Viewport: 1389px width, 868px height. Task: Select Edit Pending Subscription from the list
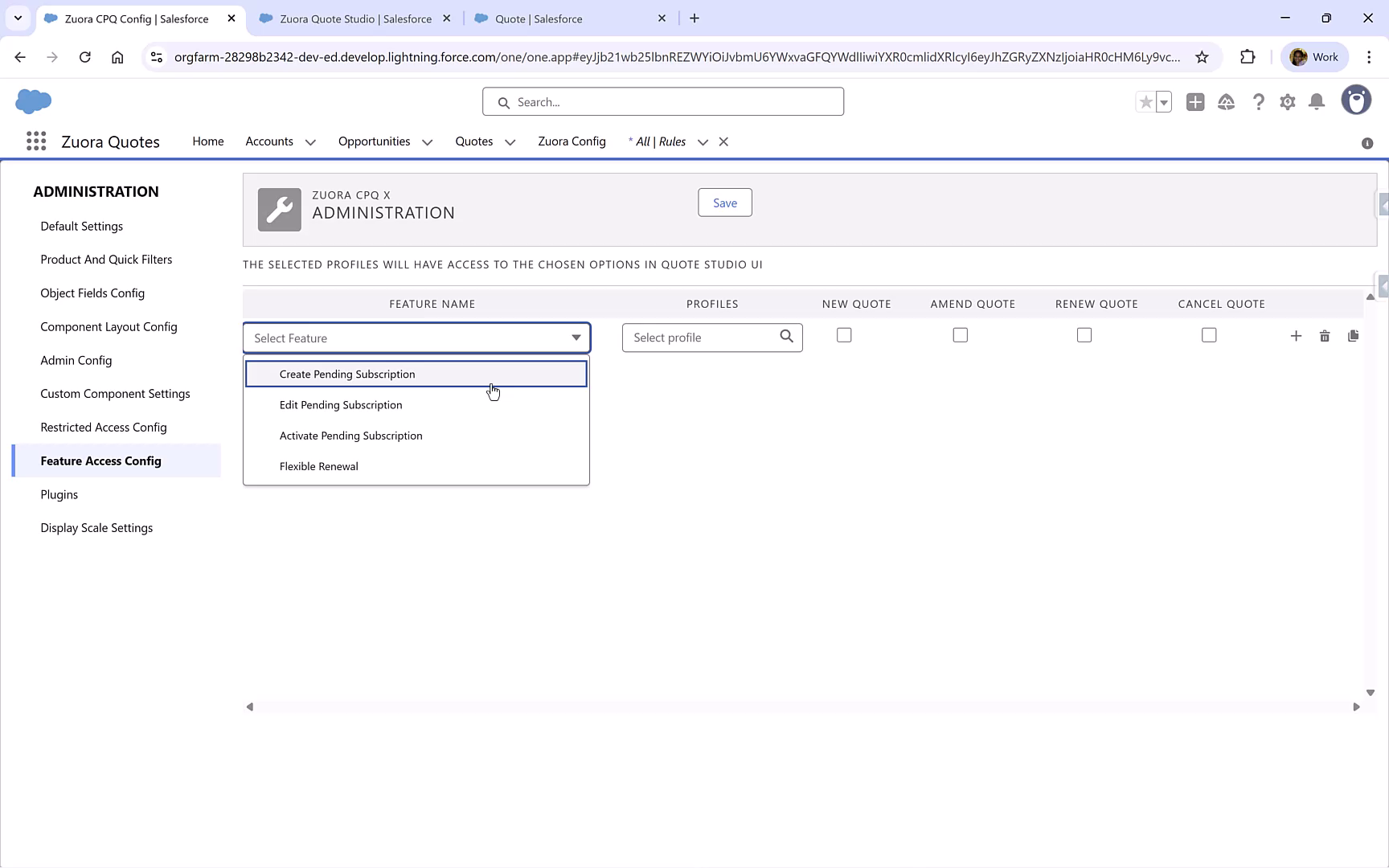click(x=340, y=404)
